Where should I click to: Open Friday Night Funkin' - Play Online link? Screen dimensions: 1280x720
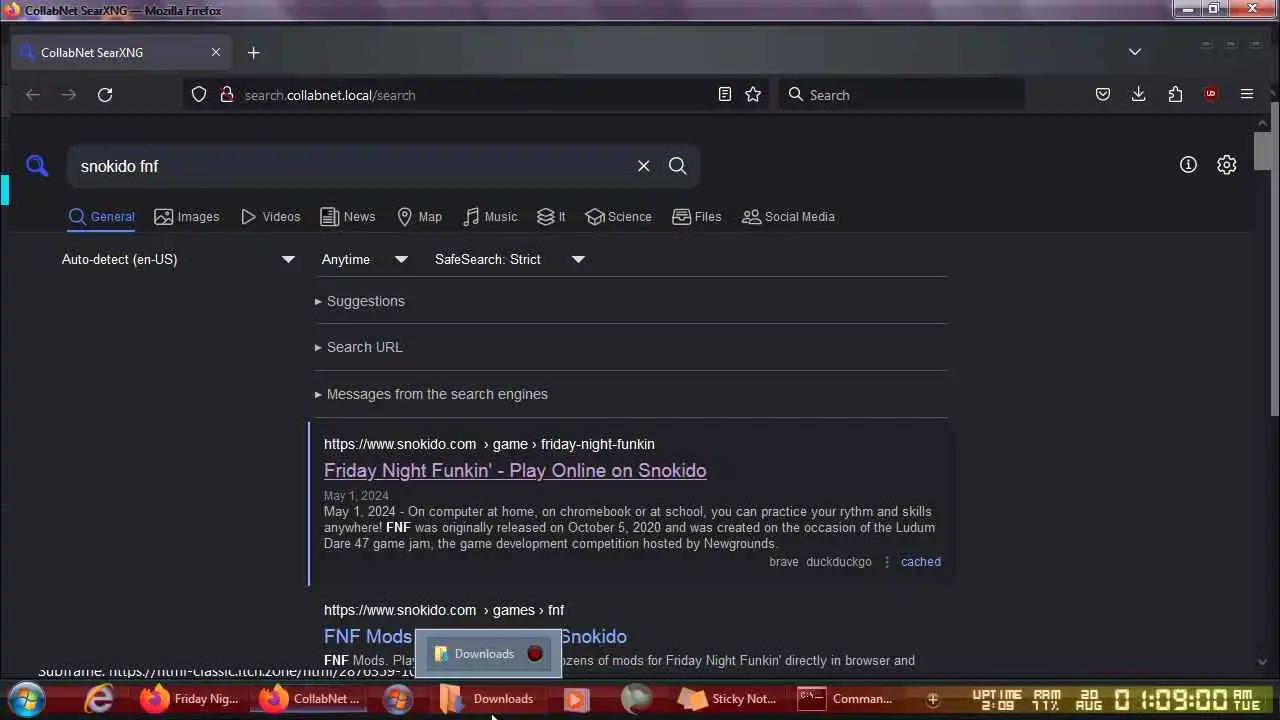tap(515, 471)
